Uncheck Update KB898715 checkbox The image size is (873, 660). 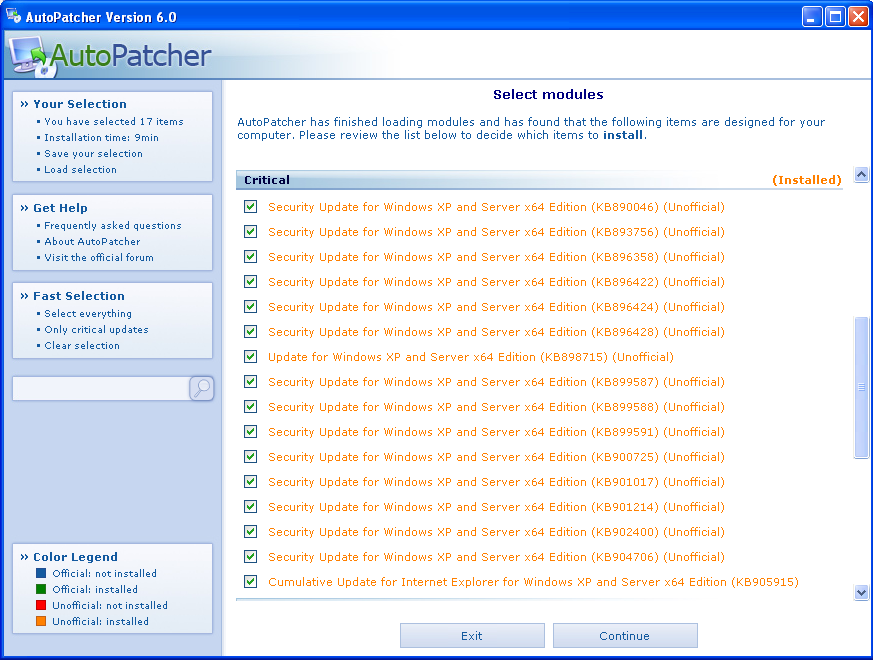tap(251, 357)
